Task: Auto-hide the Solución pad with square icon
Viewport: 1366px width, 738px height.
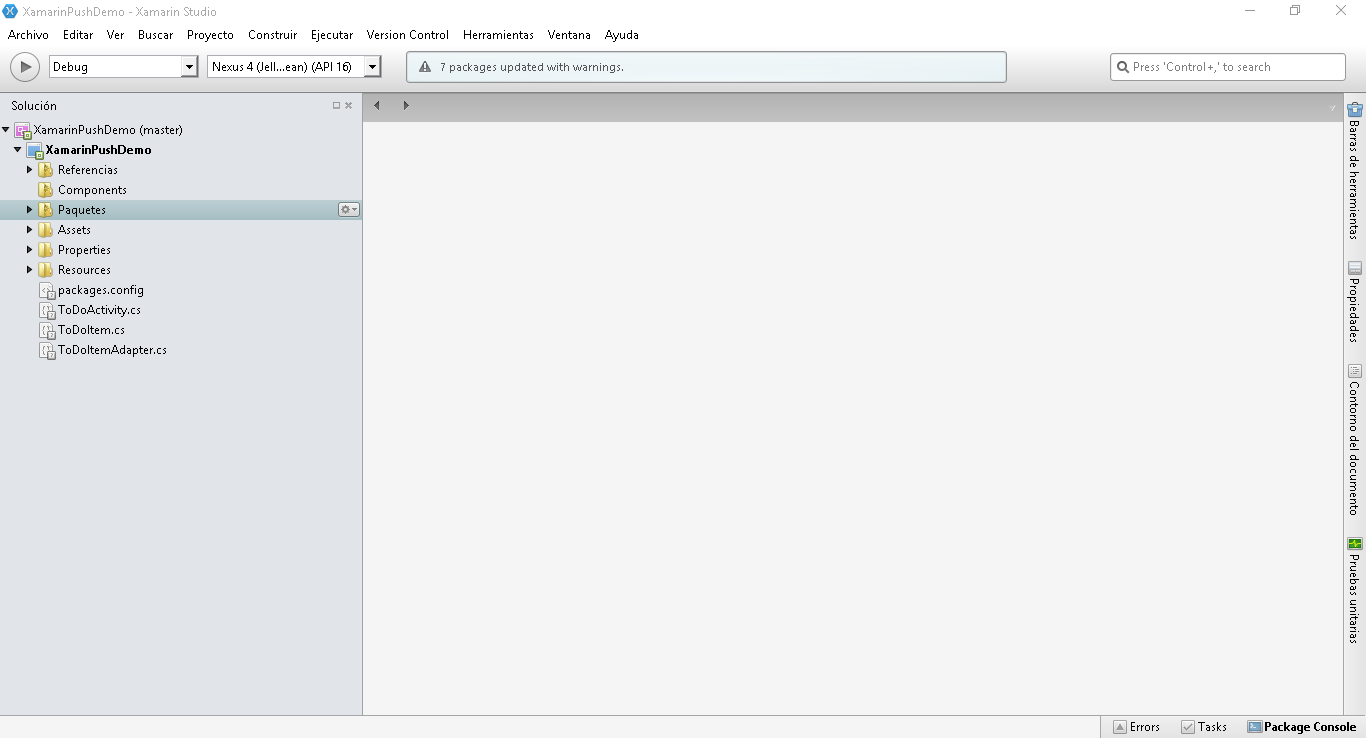Action: click(x=336, y=105)
